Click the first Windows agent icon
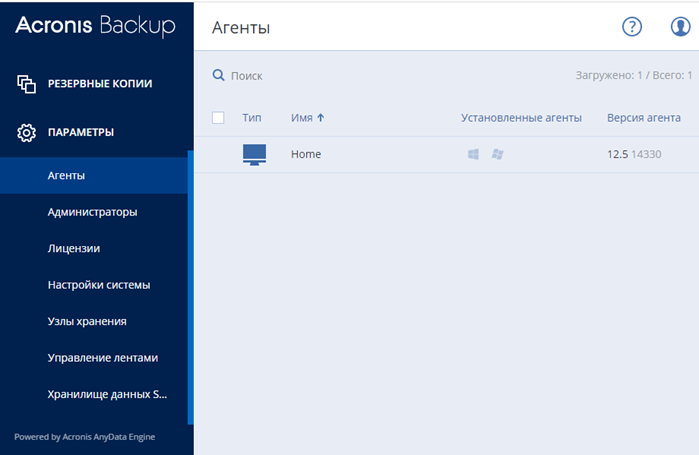699x455 pixels. pos(473,155)
